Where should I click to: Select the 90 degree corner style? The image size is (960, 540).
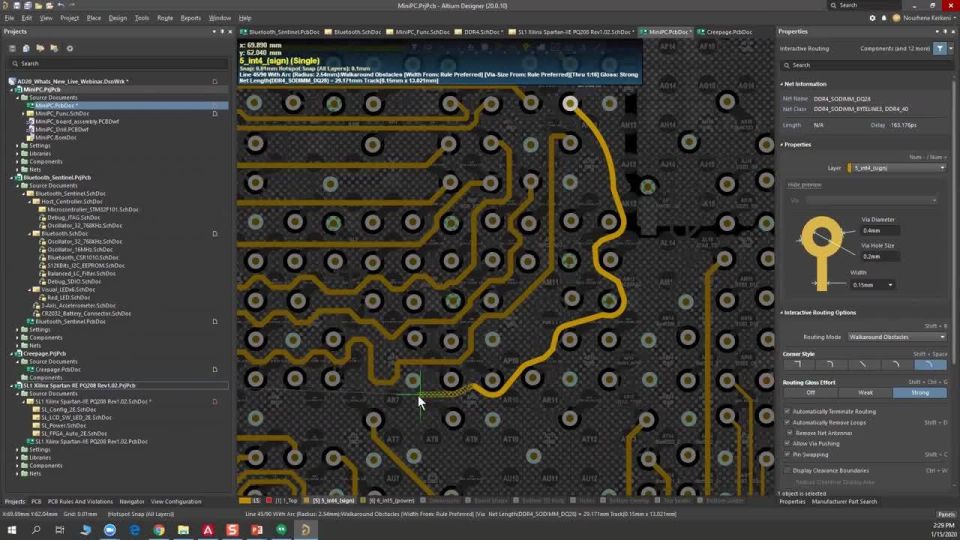pyautogui.click(x=797, y=364)
